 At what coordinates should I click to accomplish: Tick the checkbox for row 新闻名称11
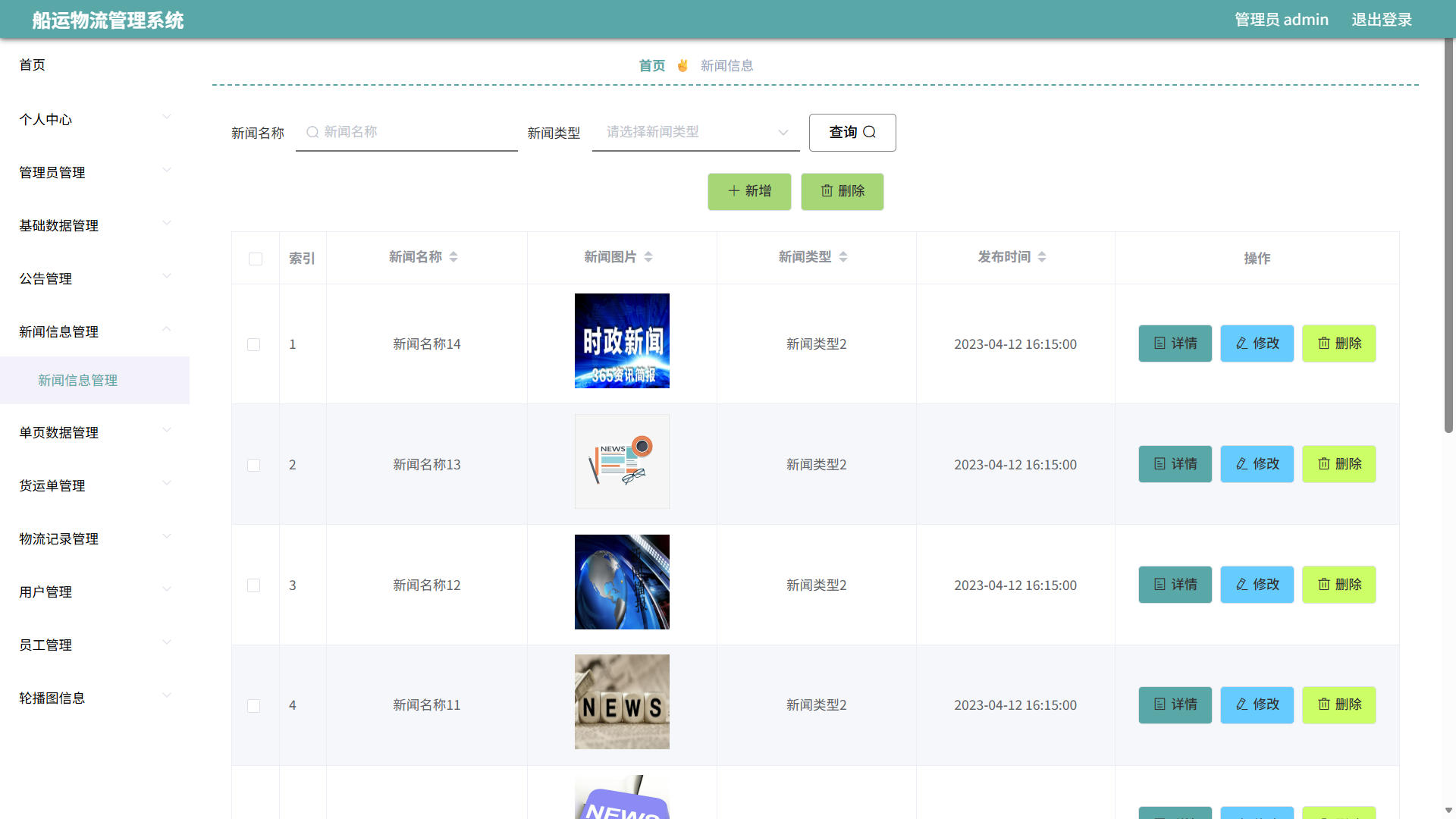(x=254, y=705)
